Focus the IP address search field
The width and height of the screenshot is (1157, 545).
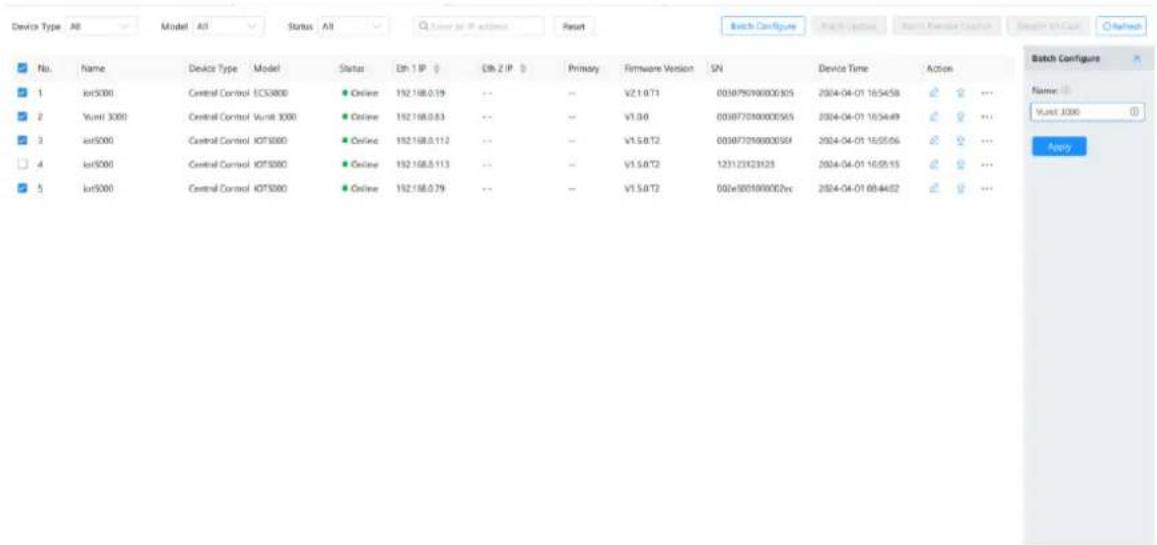coord(480,26)
